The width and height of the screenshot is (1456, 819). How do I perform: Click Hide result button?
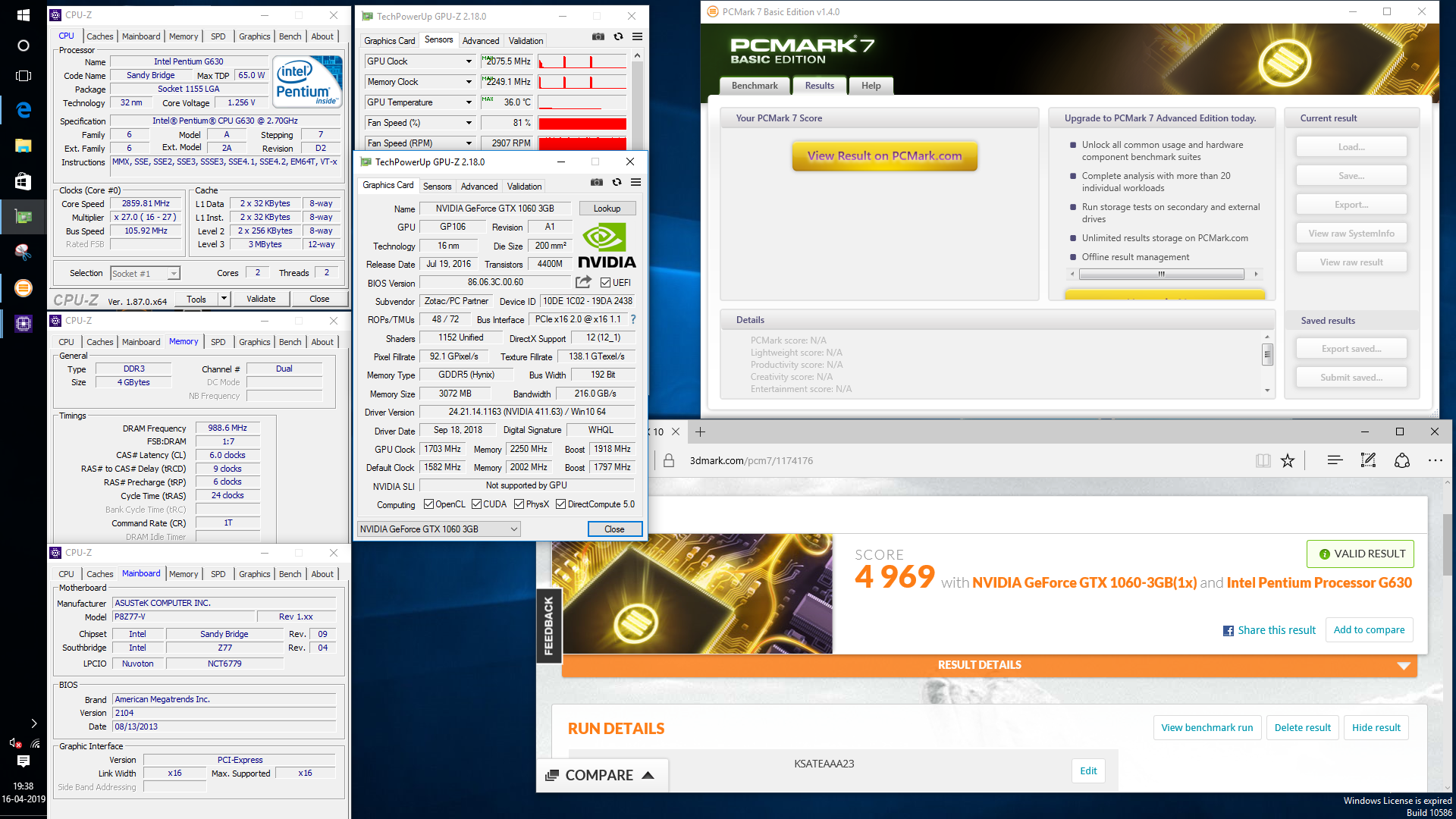[1376, 727]
